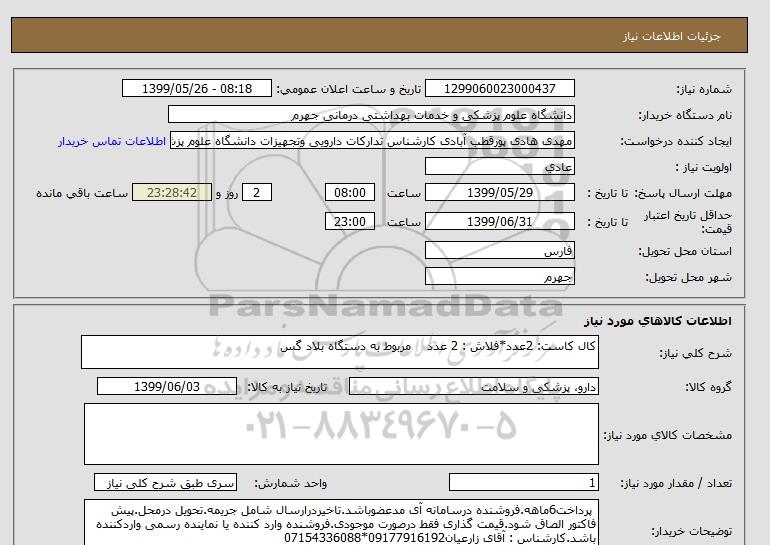Click the quantity field showing 1
Screen dimensions: 770x545
pos(523,483)
